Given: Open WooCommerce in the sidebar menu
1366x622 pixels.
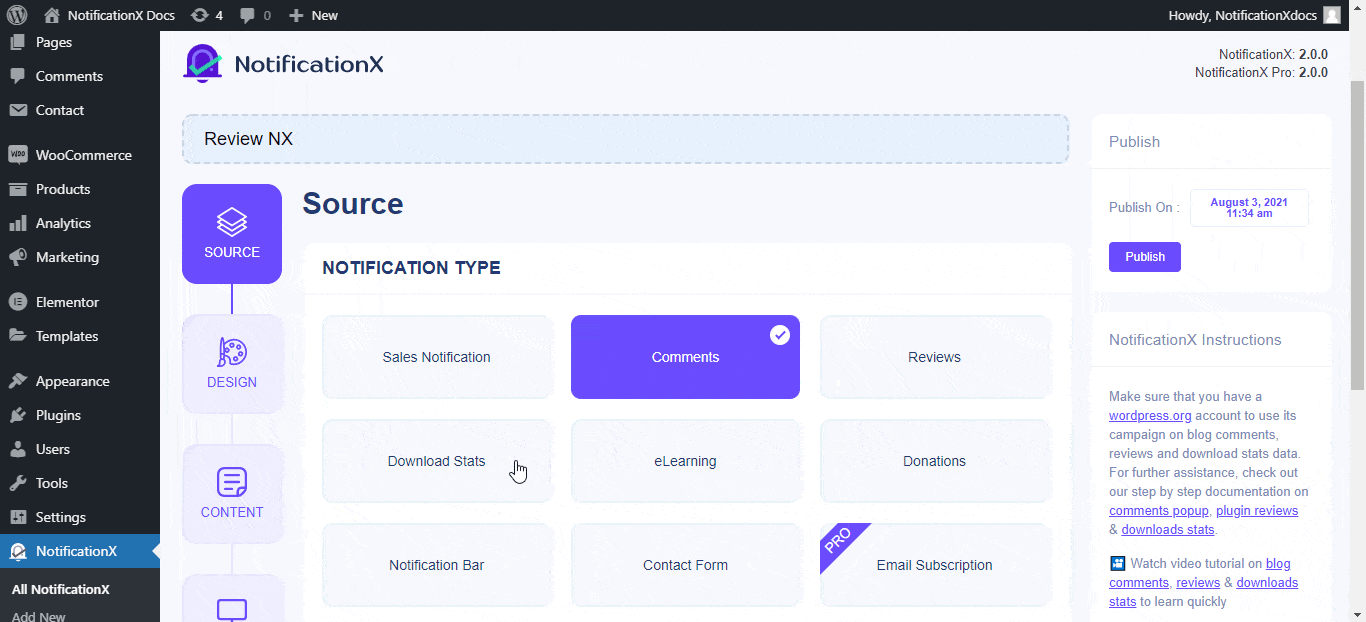Looking at the screenshot, I should [80, 155].
